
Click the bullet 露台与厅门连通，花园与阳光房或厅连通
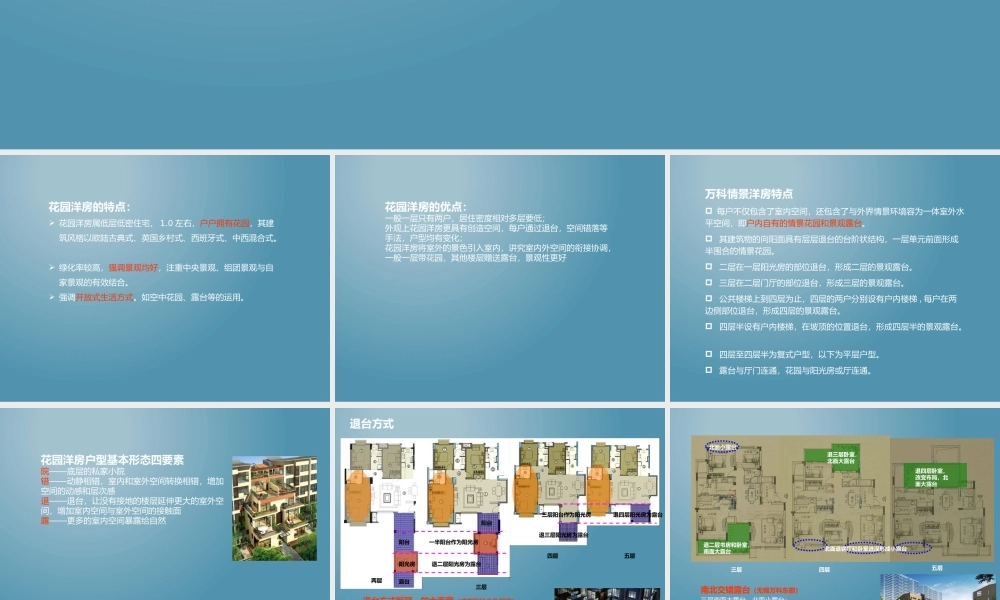point(789,370)
